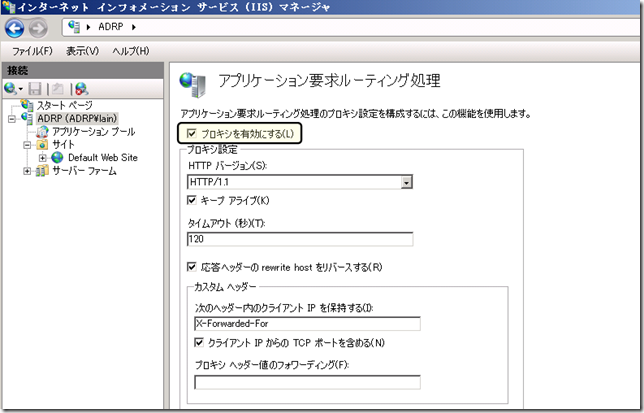Expand the Default Web Site node
Viewport: 644px width, 413px height.
click(42, 158)
